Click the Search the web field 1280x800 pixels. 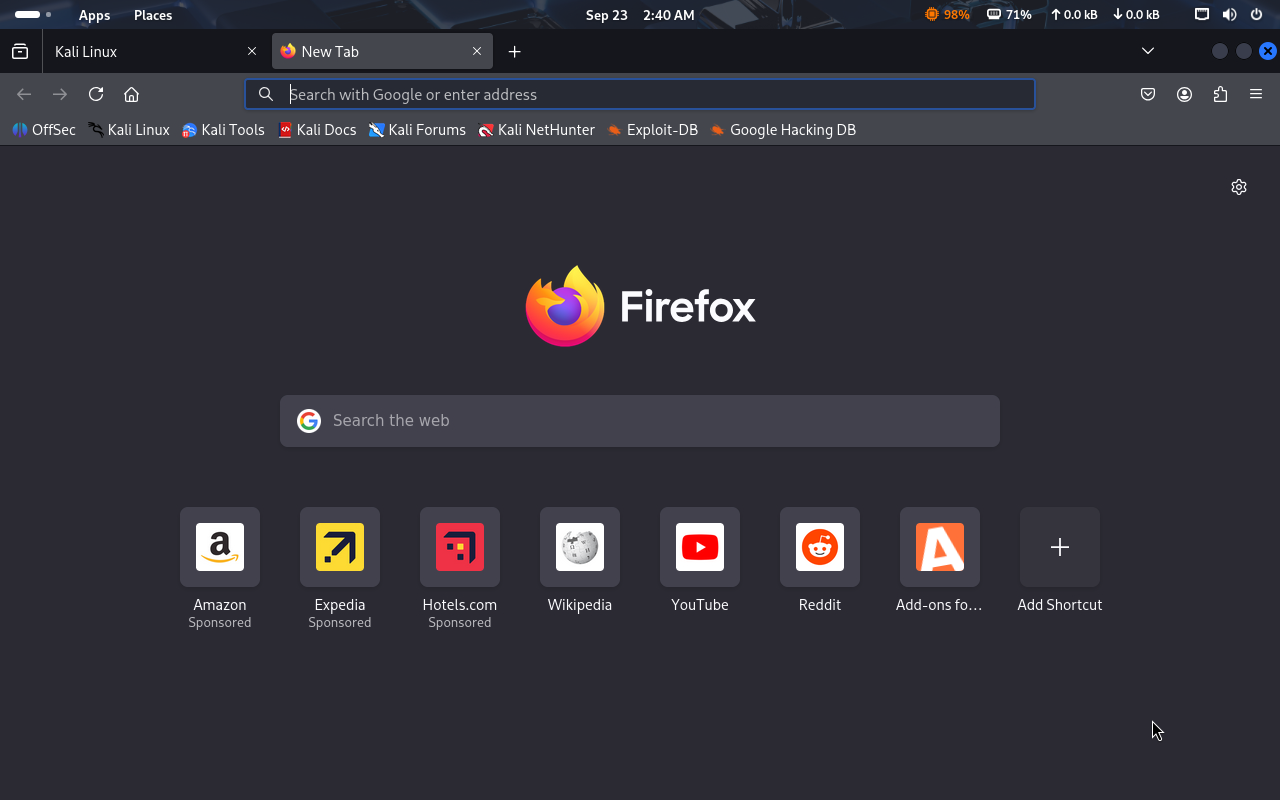pos(640,420)
